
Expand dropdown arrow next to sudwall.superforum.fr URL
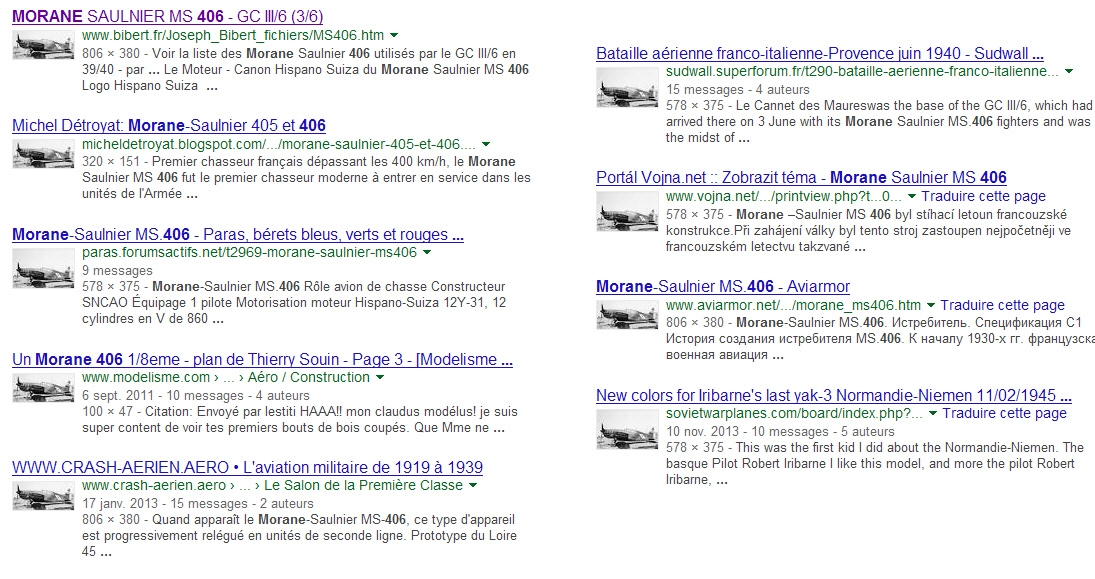coord(1069,71)
